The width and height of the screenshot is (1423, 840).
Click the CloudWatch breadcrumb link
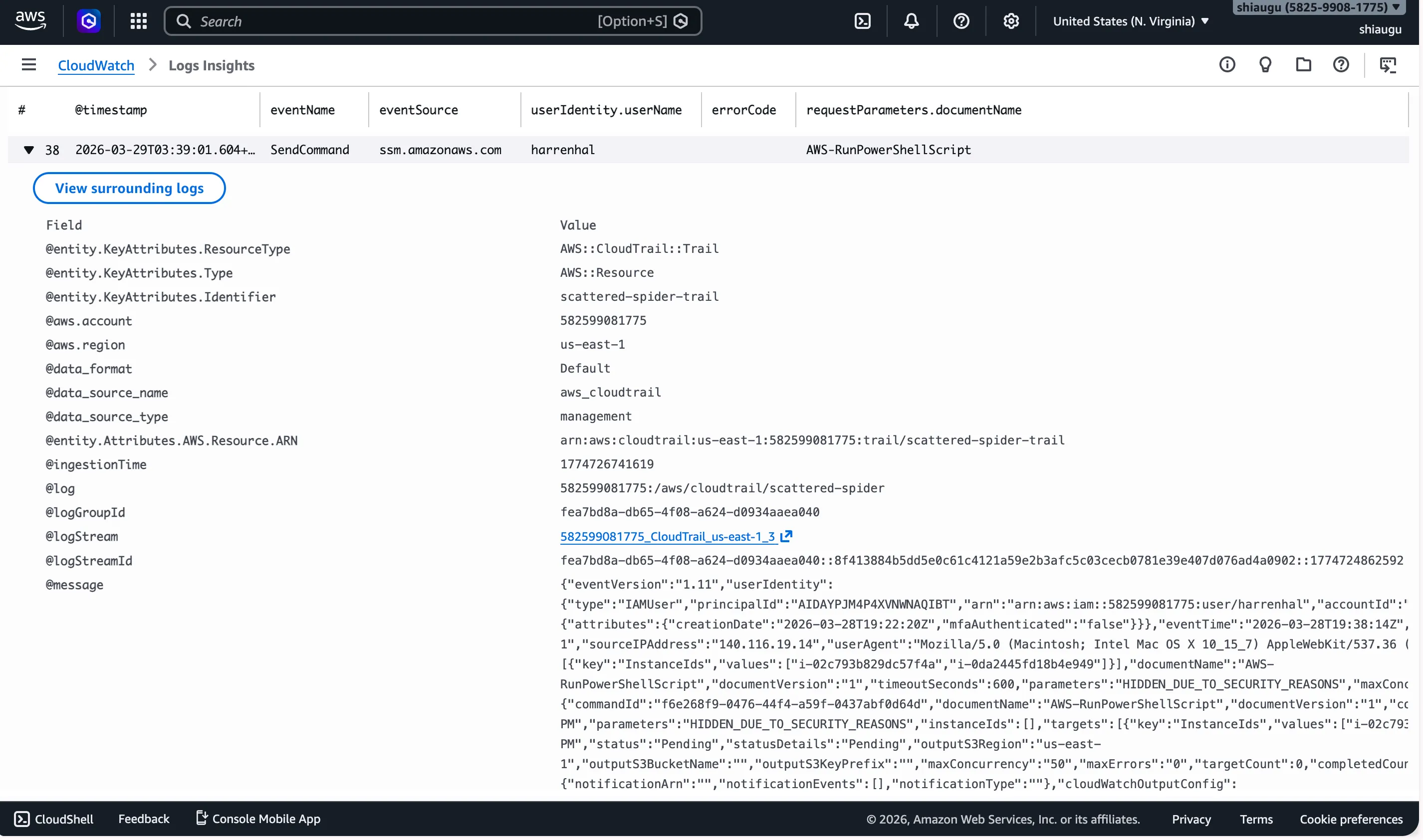click(x=96, y=65)
